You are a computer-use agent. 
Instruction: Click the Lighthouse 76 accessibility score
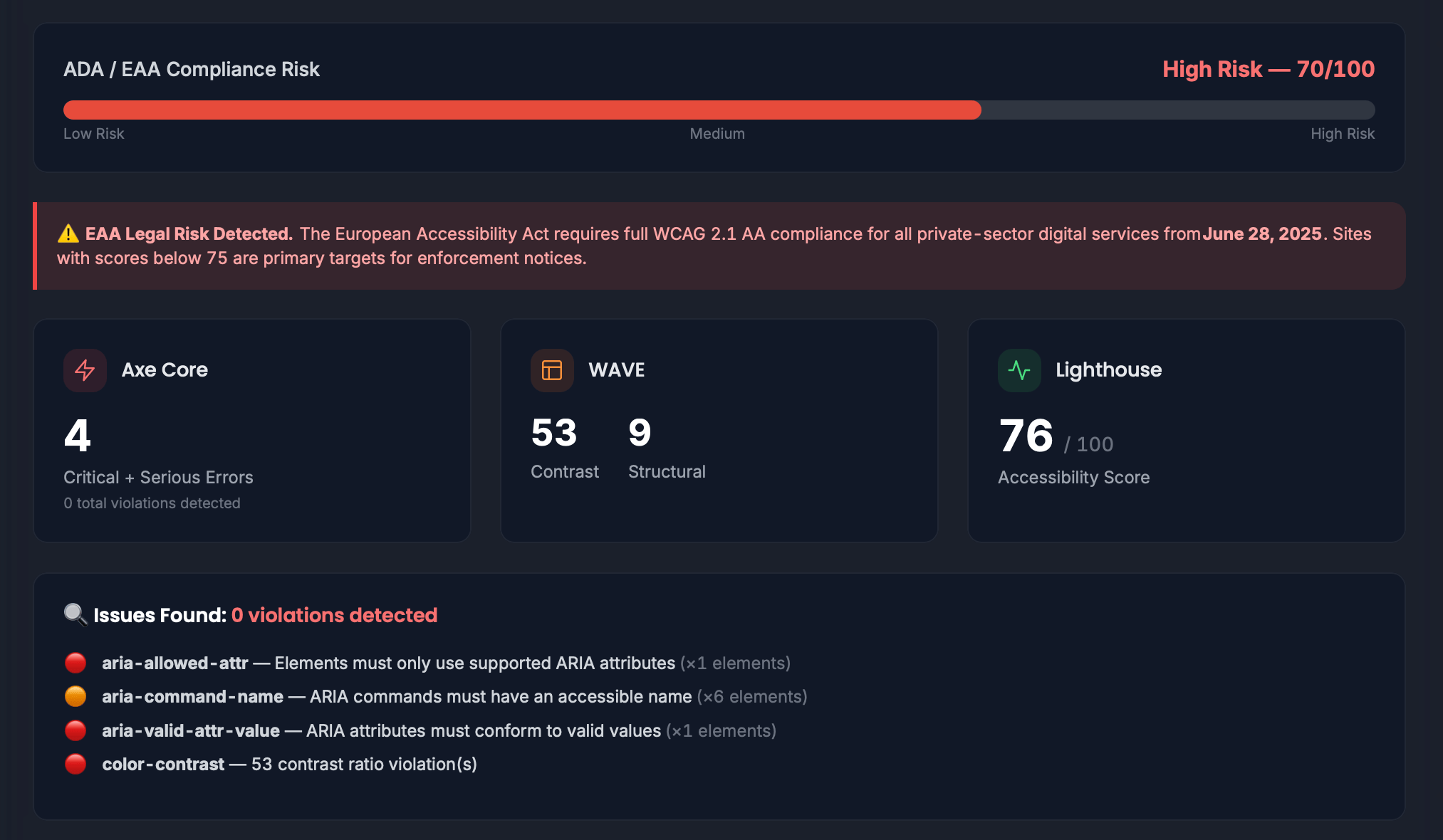[1026, 436]
